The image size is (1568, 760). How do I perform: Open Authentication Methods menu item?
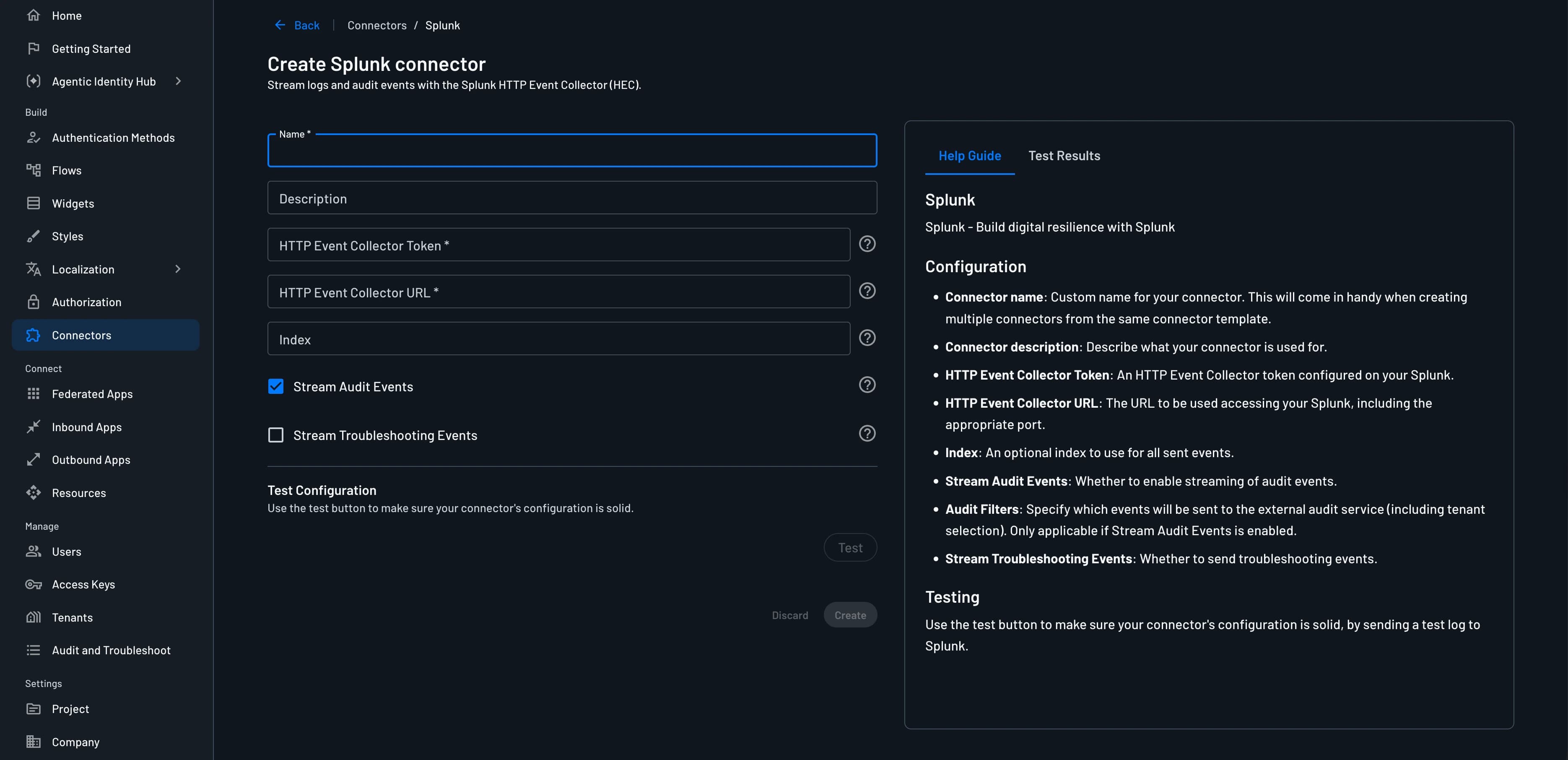(x=106, y=138)
